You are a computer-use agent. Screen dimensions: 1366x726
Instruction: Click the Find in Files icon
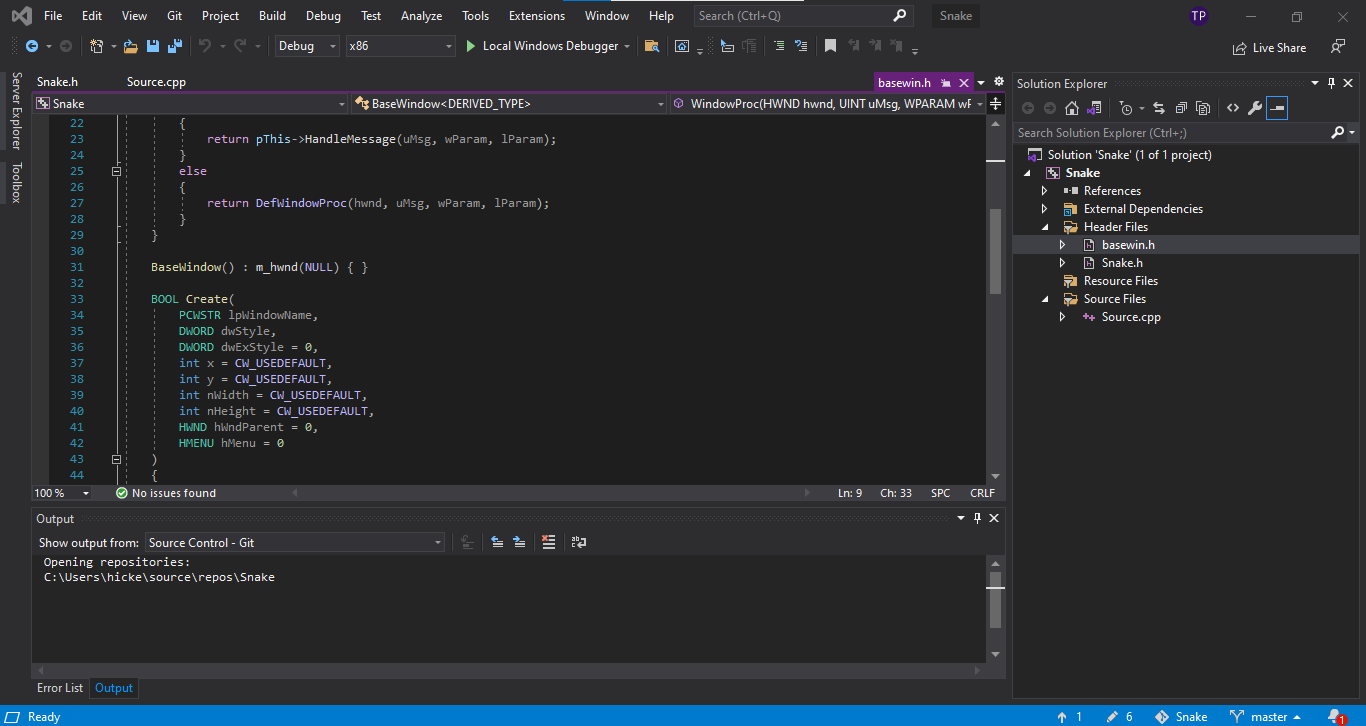(652, 46)
